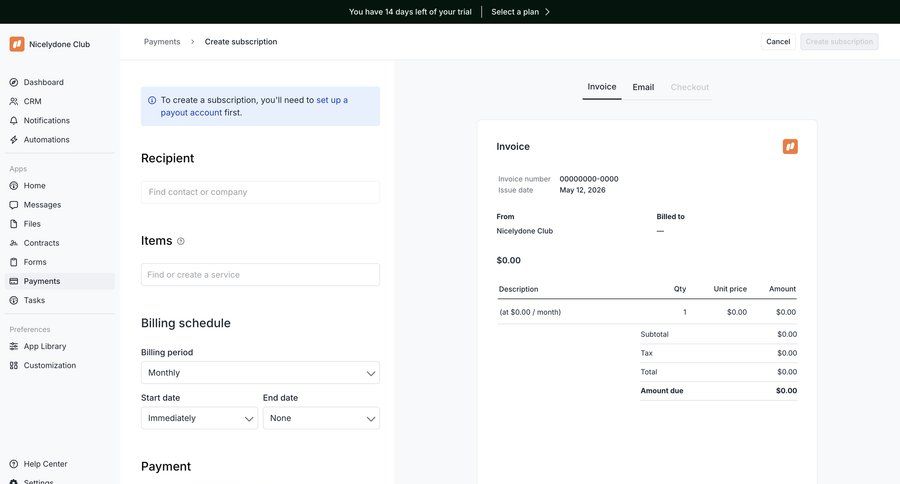Click the Create subscription breadcrumb text
The width and height of the screenshot is (900, 484).
241,41
